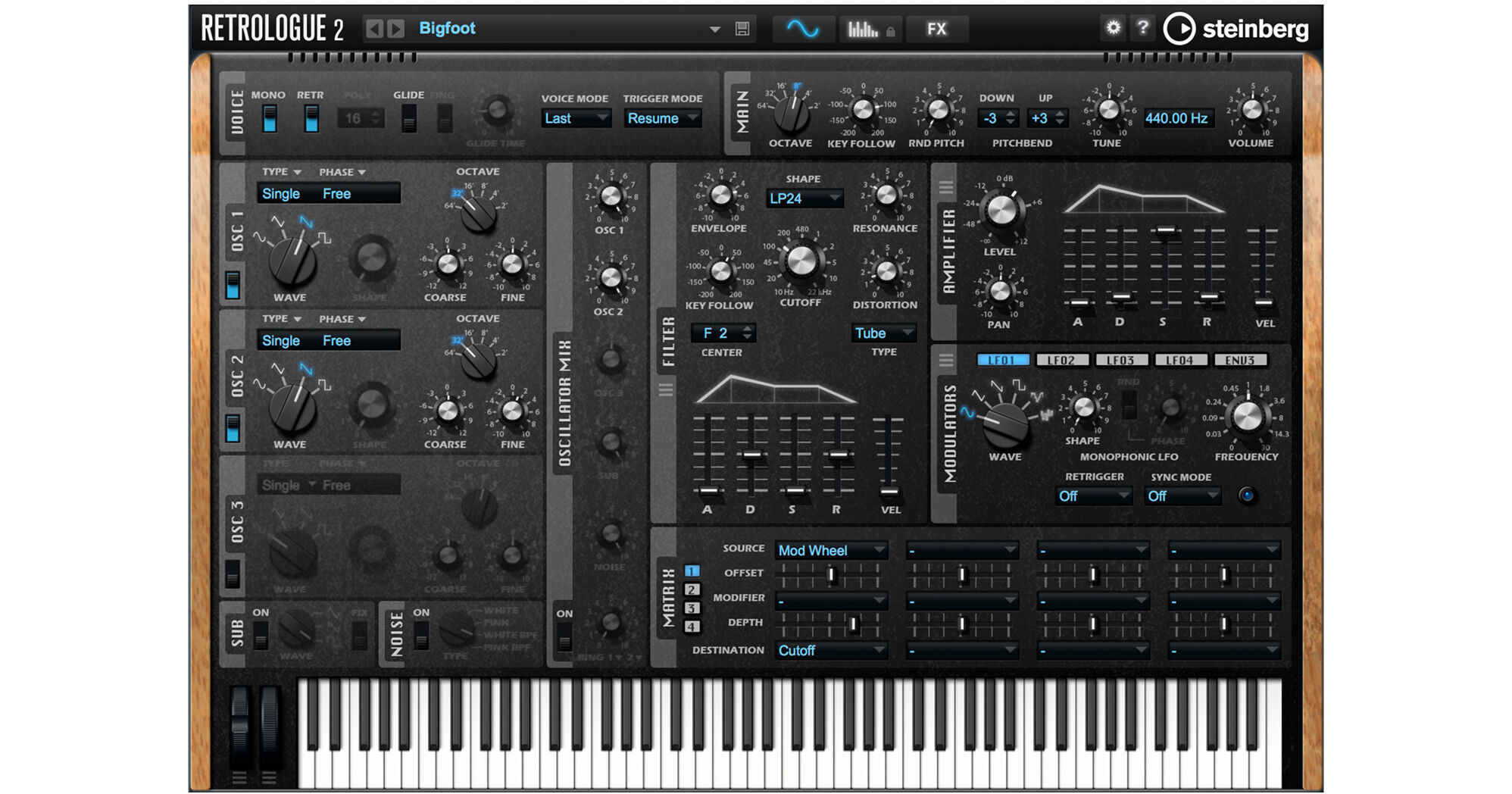Image resolution: width=1512 pixels, height=794 pixels.
Task: Switch to the LFO4 tab
Action: pyautogui.click(x=1180, y=361)
